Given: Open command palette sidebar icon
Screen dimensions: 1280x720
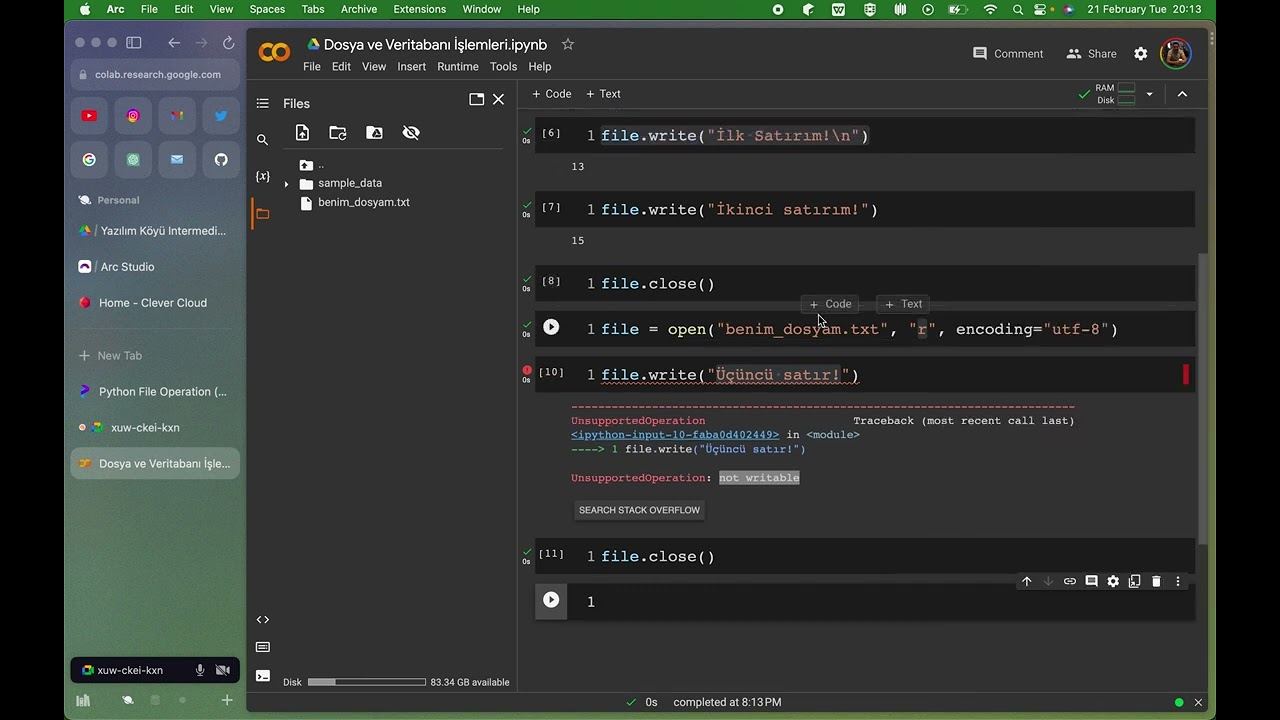Looking at the screenshot, I should coord(262,647).
